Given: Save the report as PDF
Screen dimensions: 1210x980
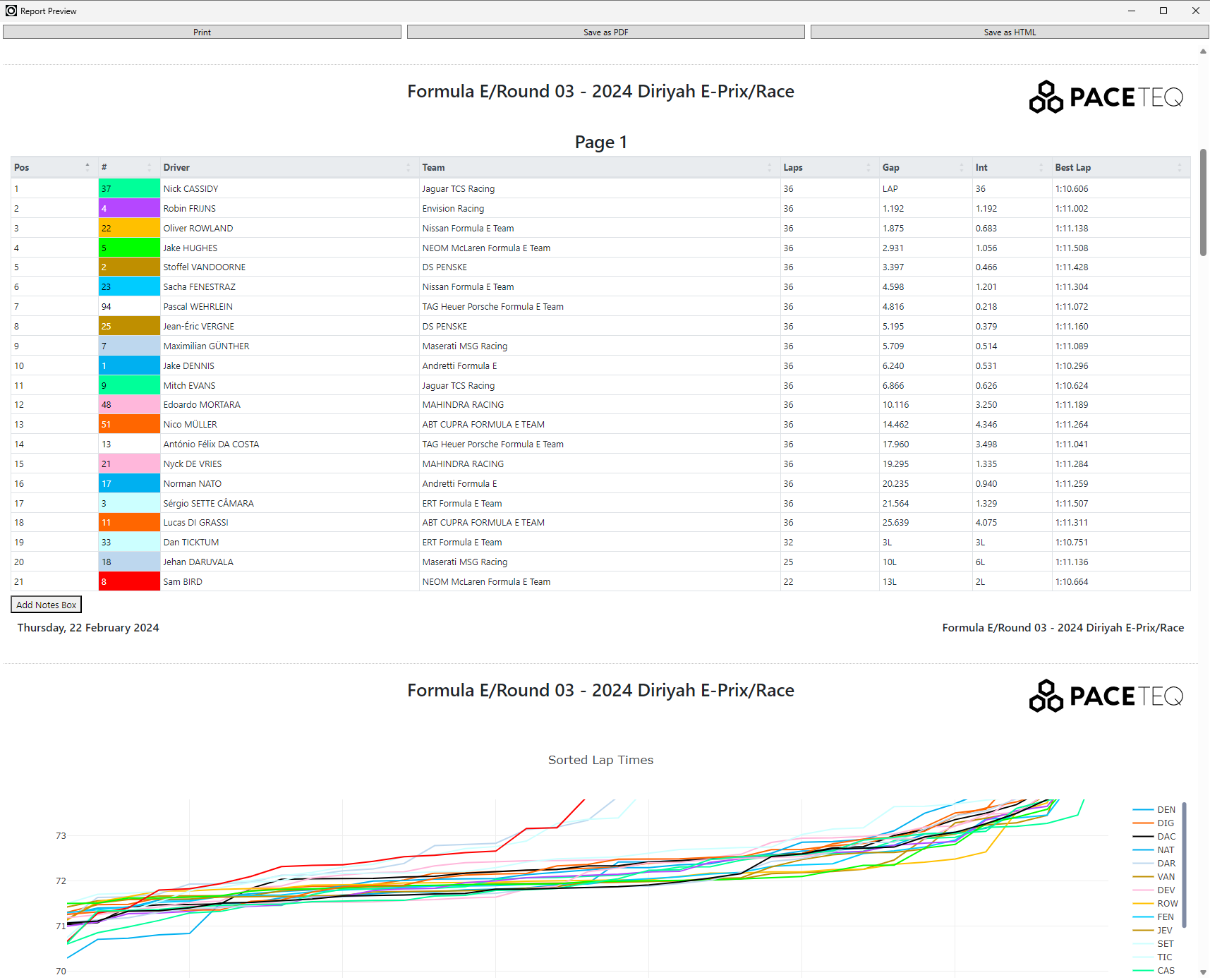Looking at the screenshot, I should (605, 32).
